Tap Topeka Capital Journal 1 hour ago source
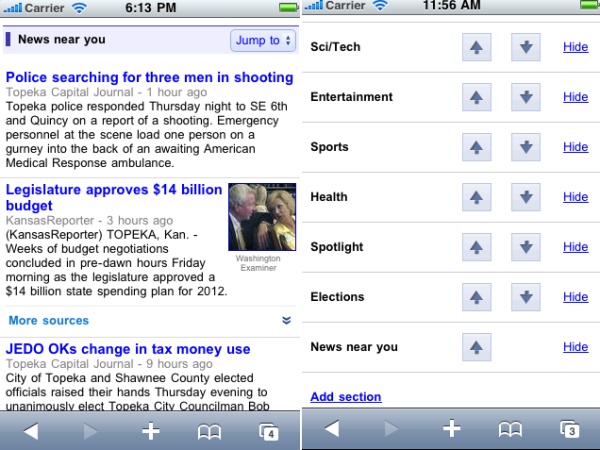The height and width of the screenshot is (450, 600). click(106, 92)
